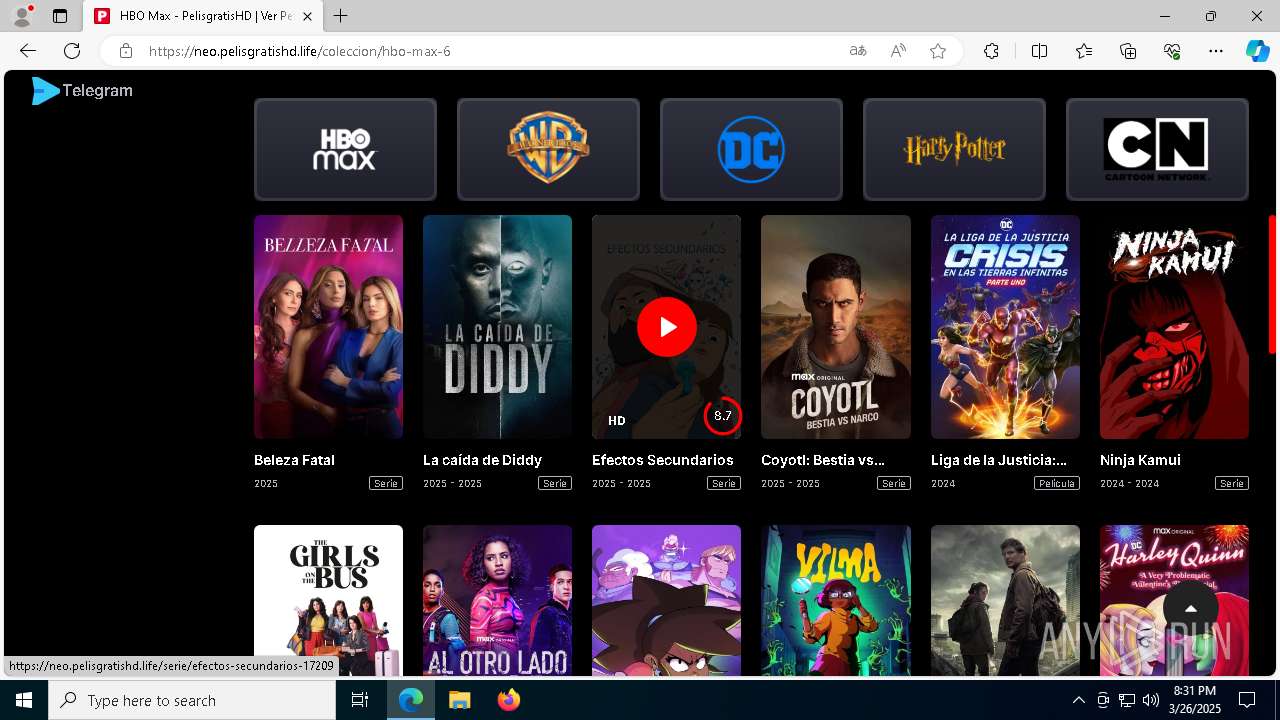
Task: Open the Harry Potter collection tile
Action: [x=954, y=149]
